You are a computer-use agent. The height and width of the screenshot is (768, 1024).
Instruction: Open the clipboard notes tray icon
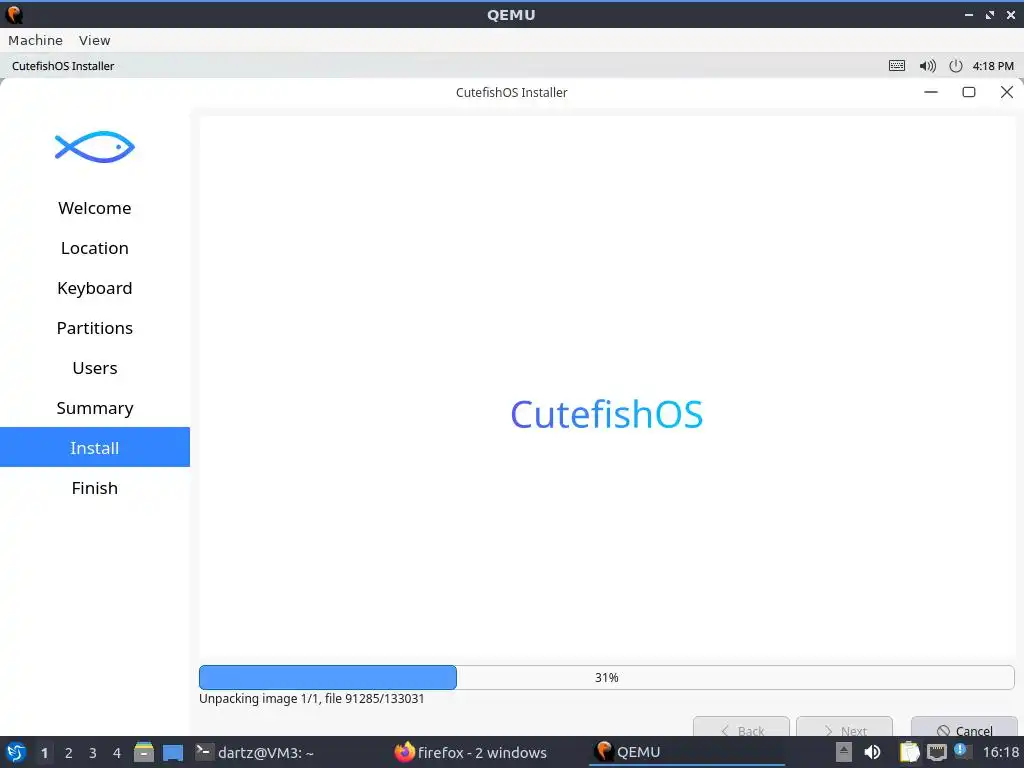click(909, 752)
